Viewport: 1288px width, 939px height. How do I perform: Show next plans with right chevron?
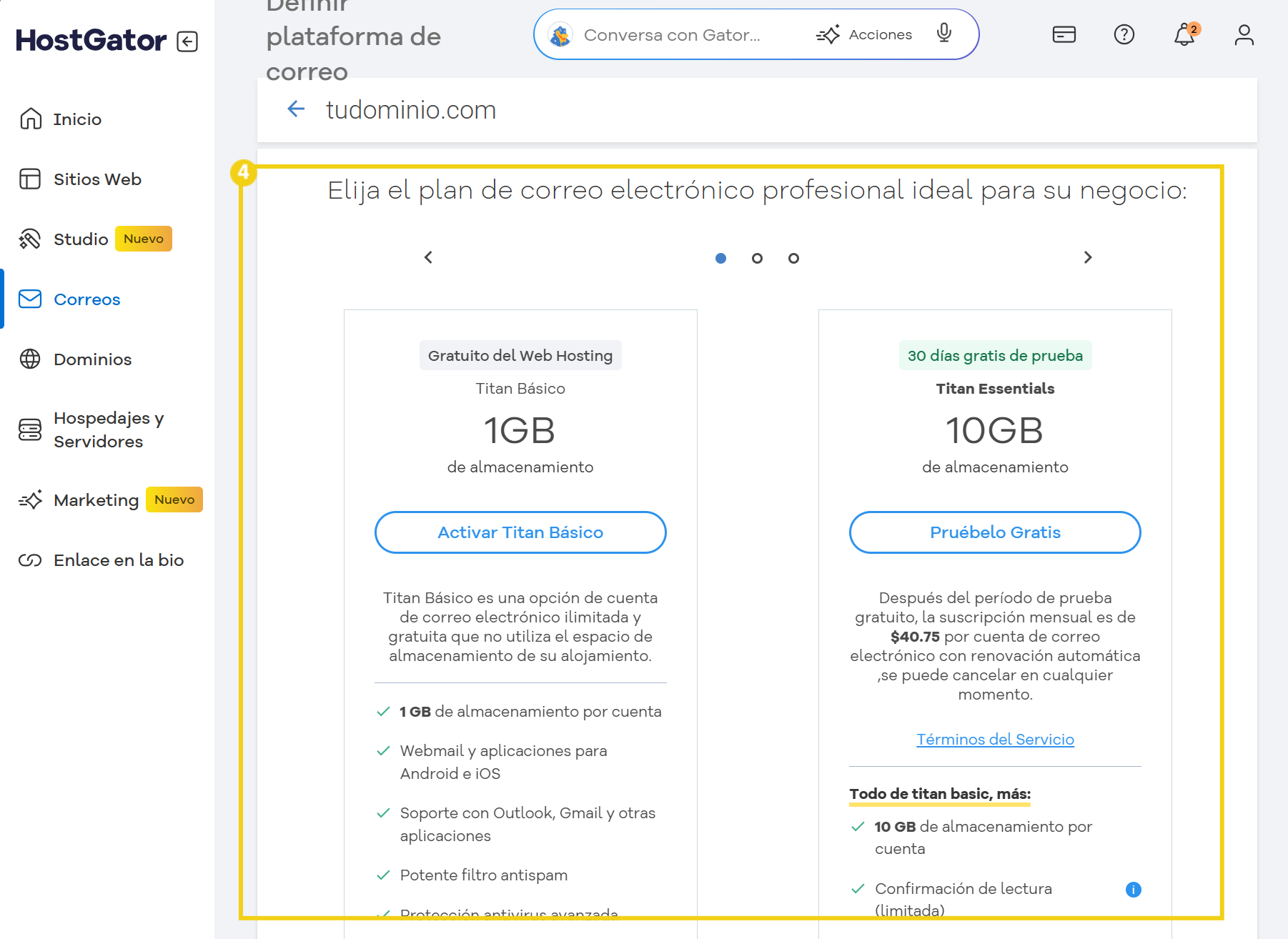[1087, 257]
